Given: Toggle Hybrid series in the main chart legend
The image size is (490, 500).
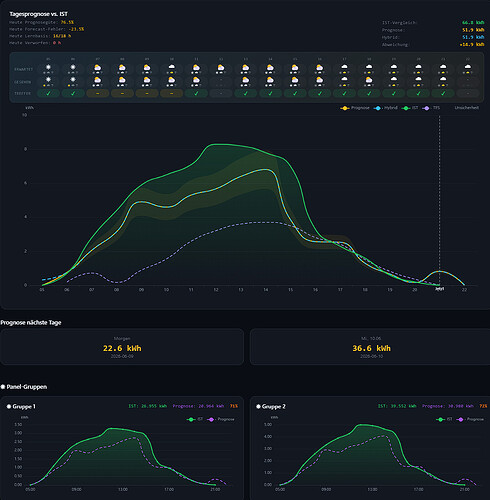Looking at the screenshot, I should coord(385,108).
